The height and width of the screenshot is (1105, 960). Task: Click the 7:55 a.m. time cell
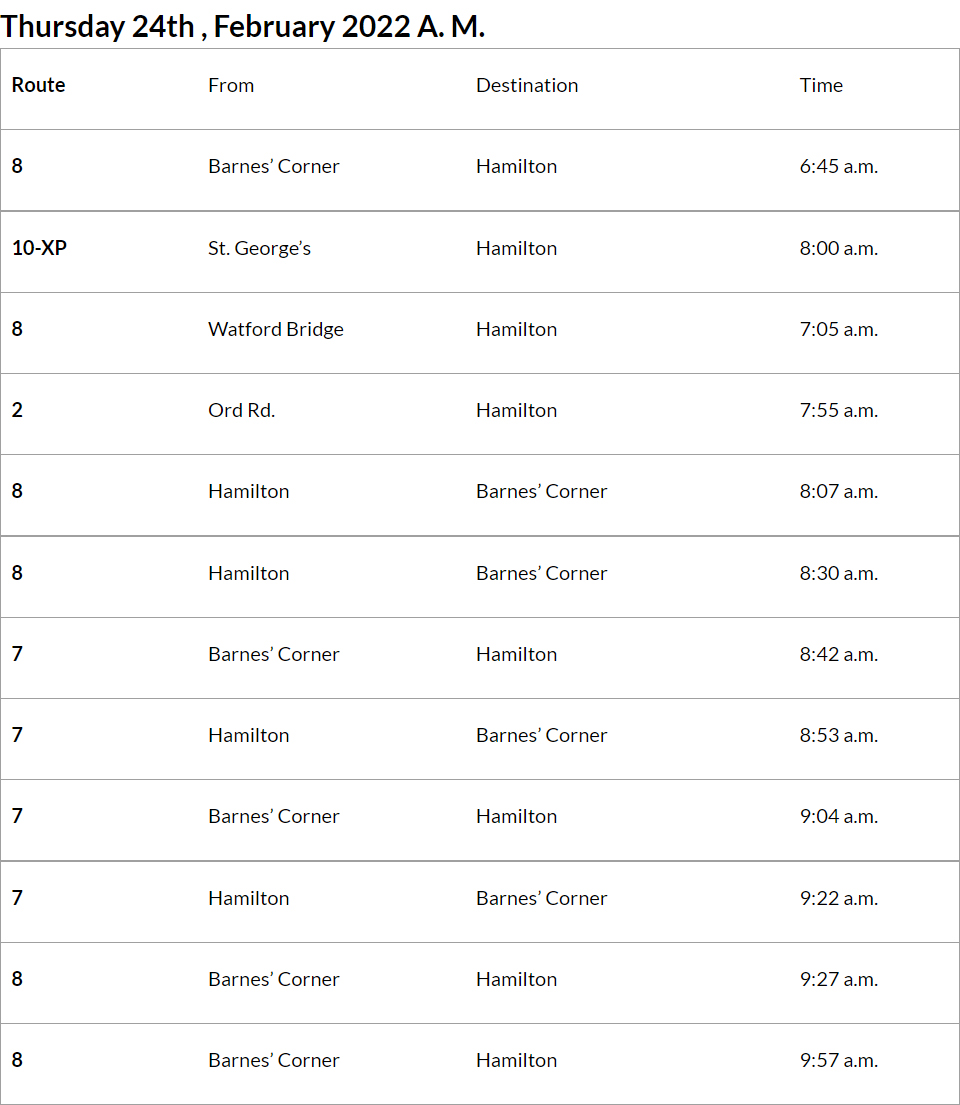point(838,410)
